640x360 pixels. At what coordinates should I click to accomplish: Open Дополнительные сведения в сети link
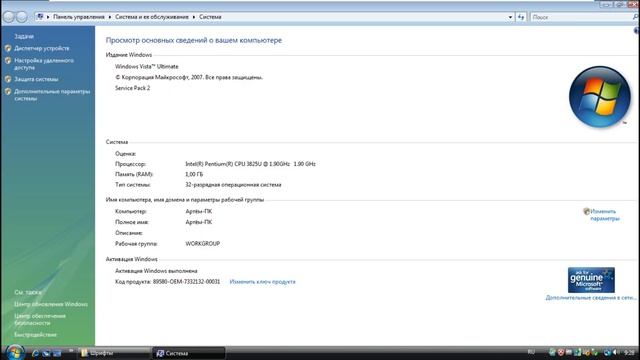tap(591, 298)
